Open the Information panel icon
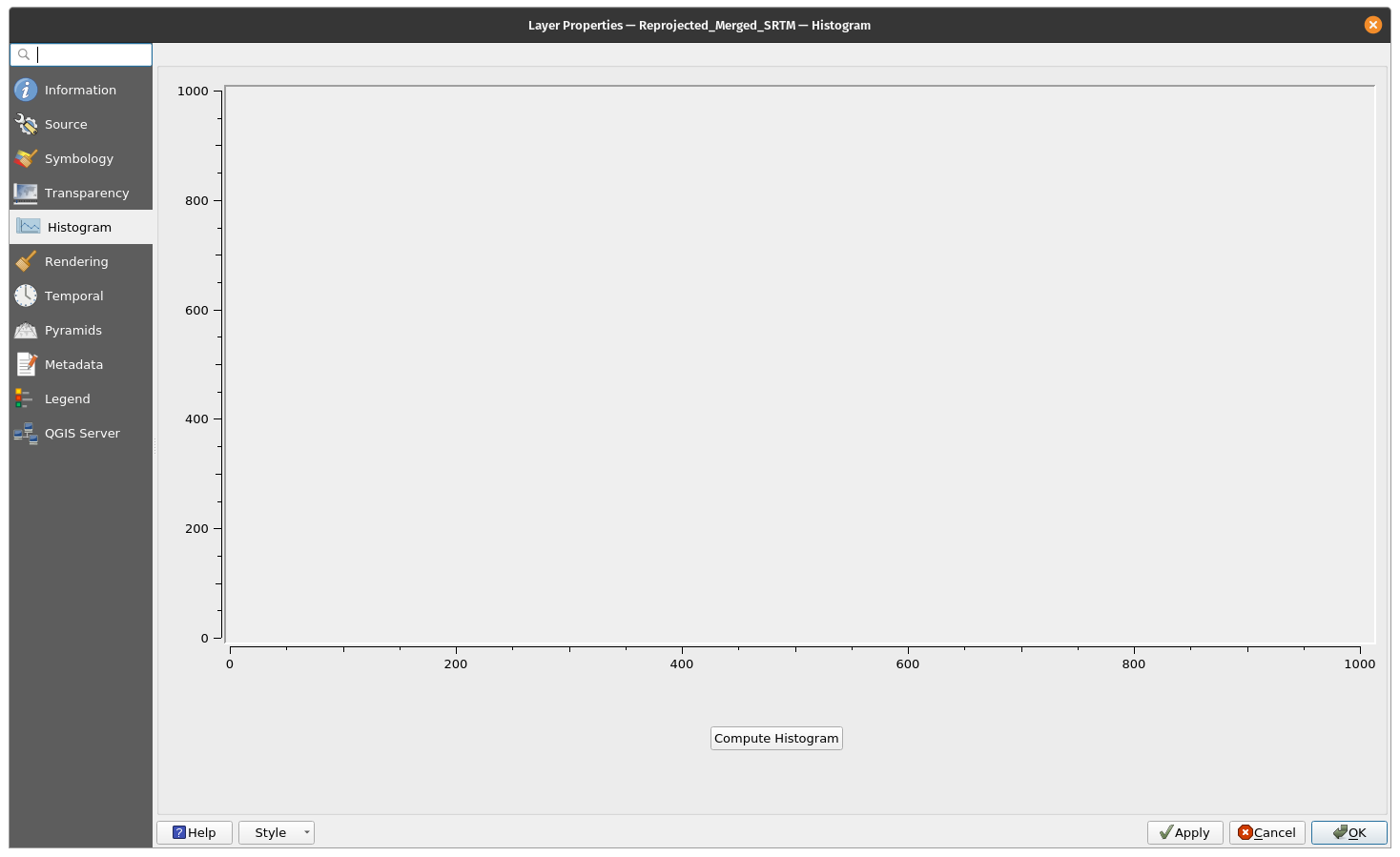 pyautogui.click(x=24, y=90)
